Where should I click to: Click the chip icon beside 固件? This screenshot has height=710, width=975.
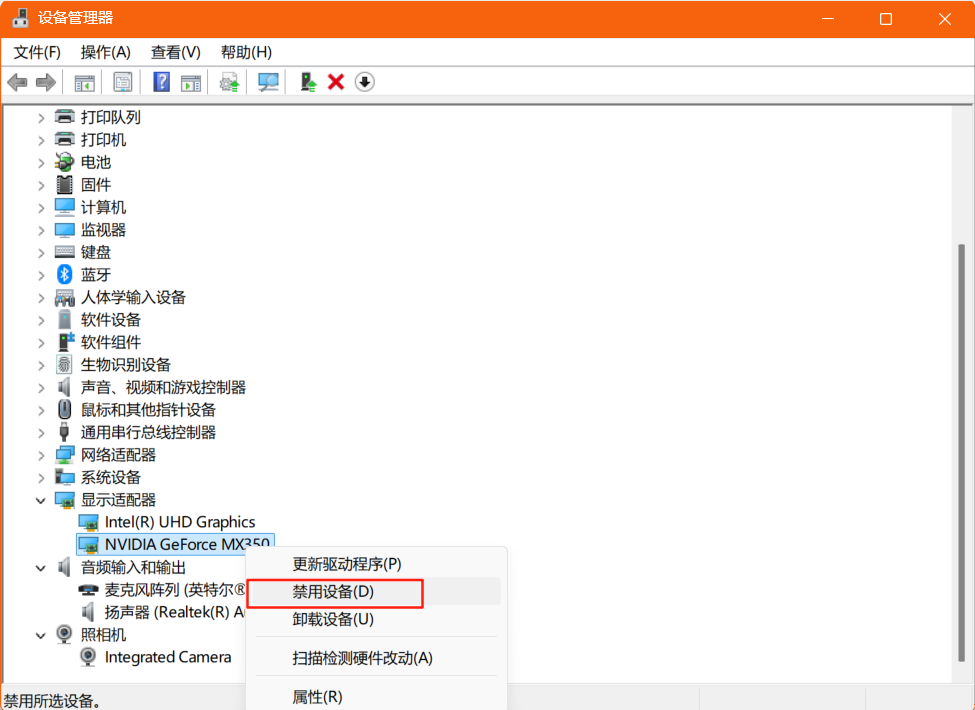(x=64, y=185)
